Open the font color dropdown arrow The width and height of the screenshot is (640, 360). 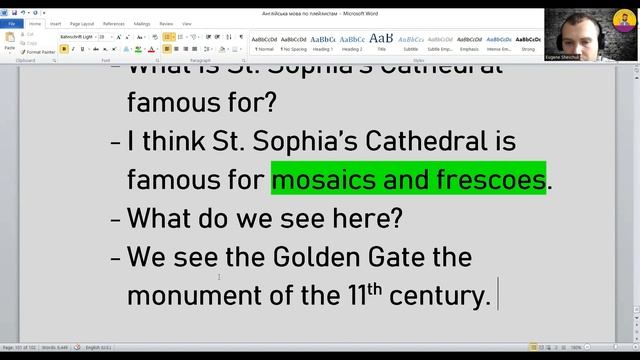click(157, 49)
